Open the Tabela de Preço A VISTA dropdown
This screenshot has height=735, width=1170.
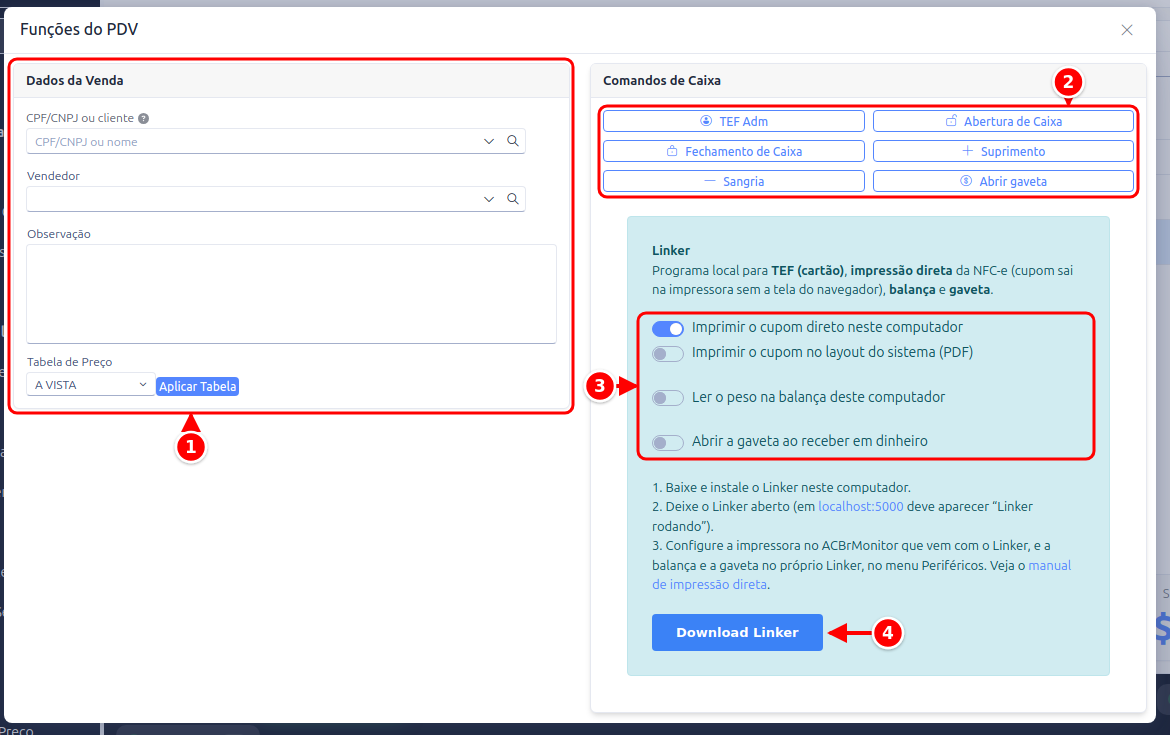point(91,385)
